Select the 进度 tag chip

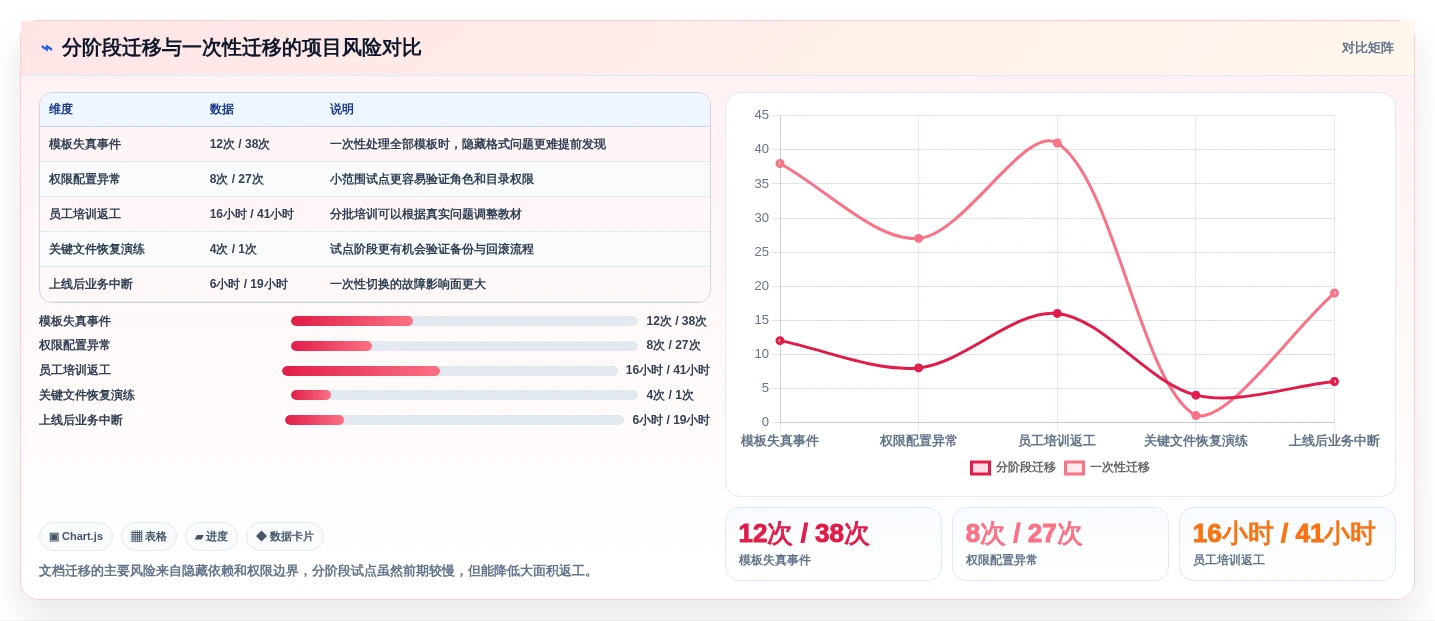tap(211, 537)
